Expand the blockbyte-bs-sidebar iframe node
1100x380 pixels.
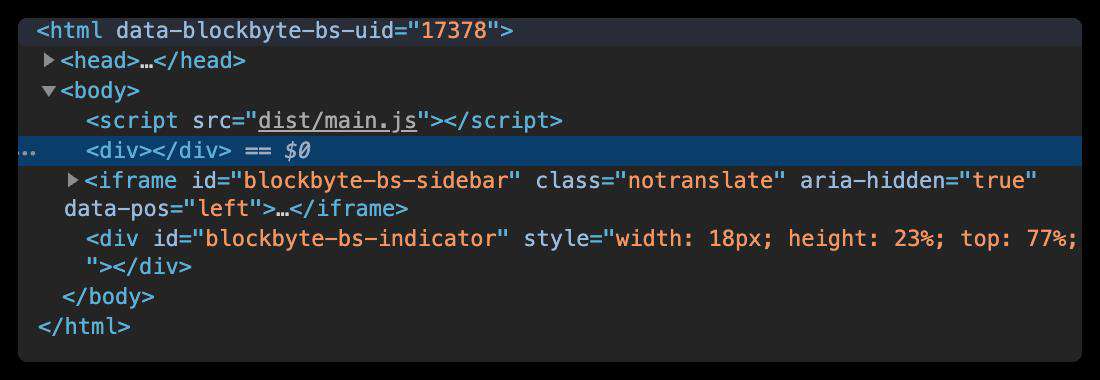[x=73, y=181]
